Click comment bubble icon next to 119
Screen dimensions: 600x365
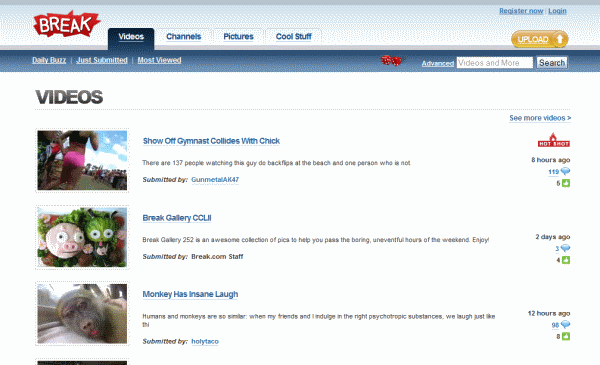point(565,171)
